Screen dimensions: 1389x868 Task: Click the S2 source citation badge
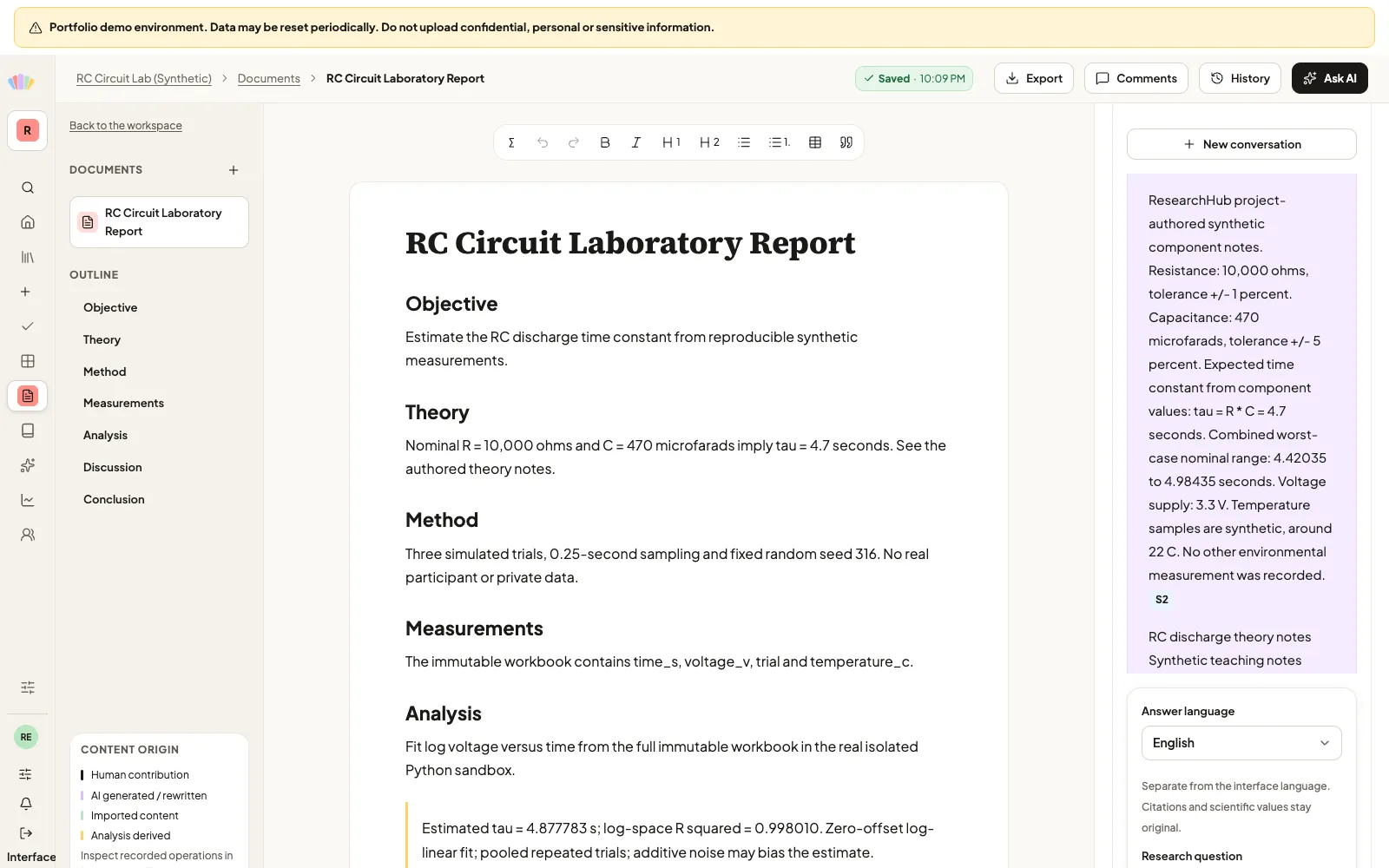(1162, 600)
